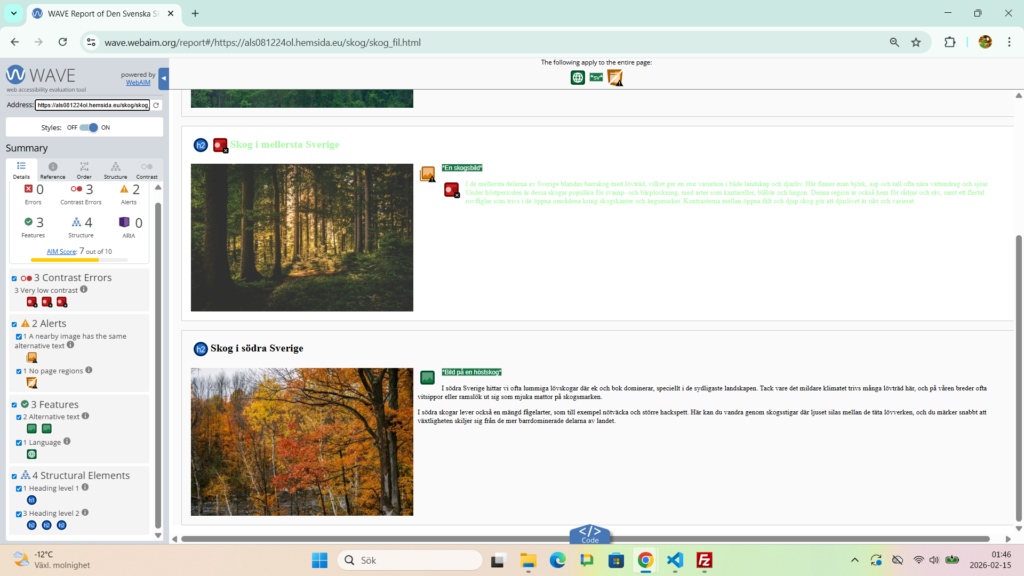
Task: Uncheck the Contrast Errors checkbox
Action: [x=14, y=278]
